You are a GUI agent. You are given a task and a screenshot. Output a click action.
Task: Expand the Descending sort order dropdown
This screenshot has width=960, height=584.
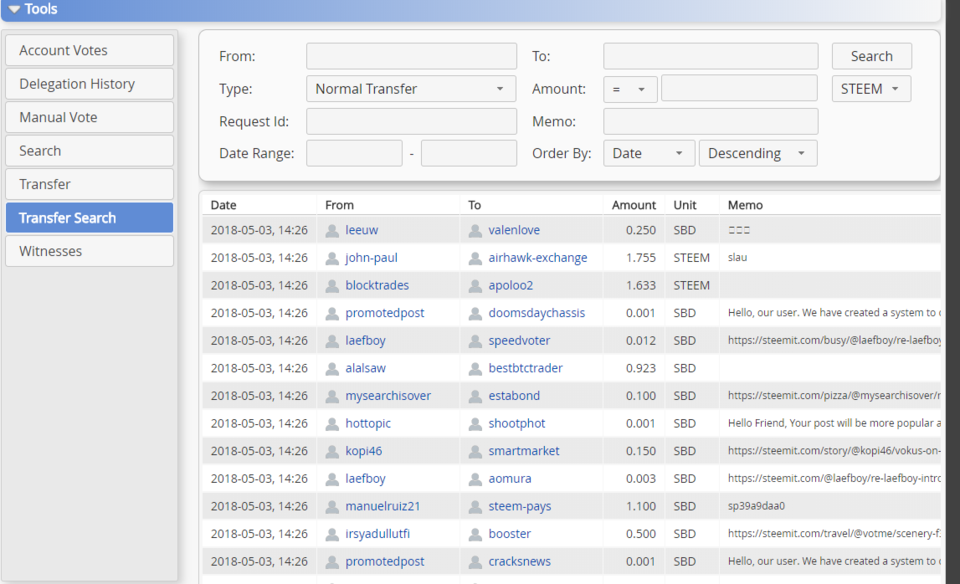point(757,153)
